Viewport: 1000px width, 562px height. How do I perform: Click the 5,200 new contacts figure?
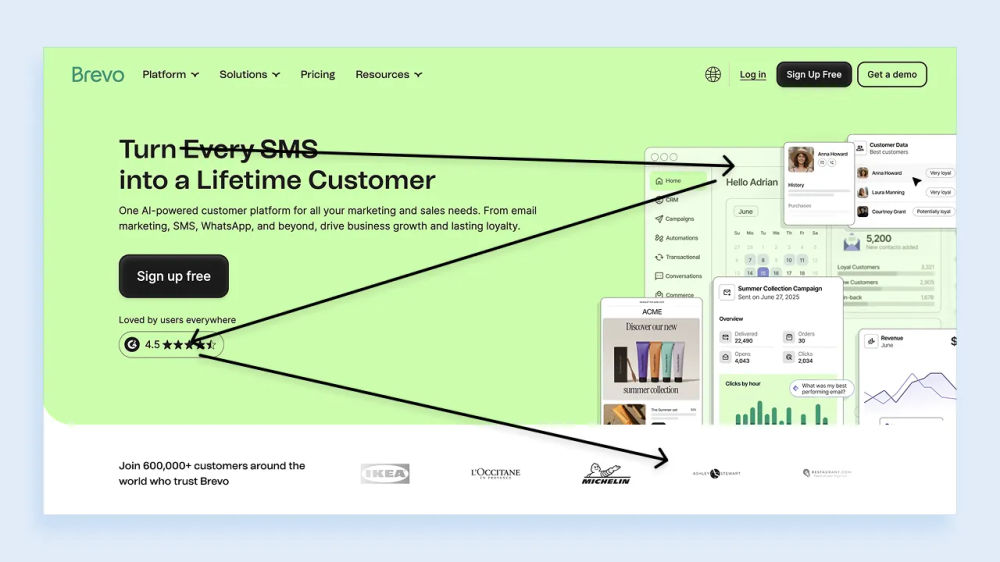(879, 239)
